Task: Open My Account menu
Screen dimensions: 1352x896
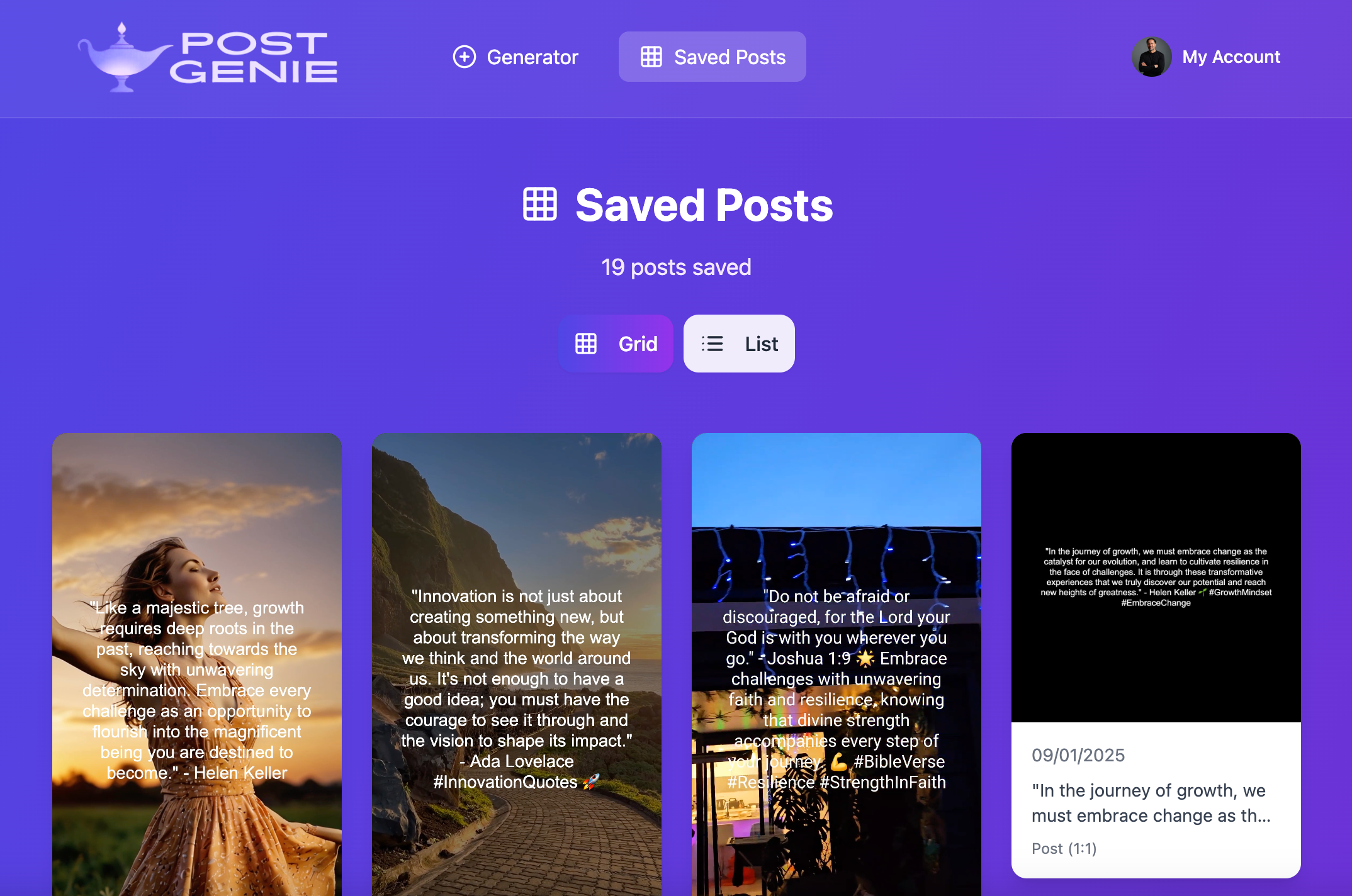Action: click(x=1206, y=57)
